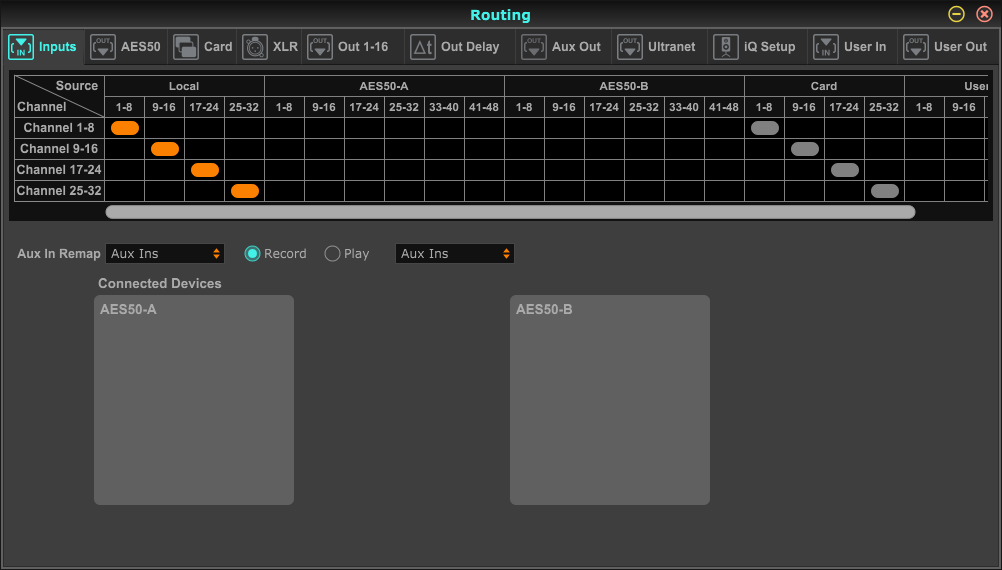Click the Out Delay triangle icon
This screenshot has width=1002, height=570.
[423, 47]
